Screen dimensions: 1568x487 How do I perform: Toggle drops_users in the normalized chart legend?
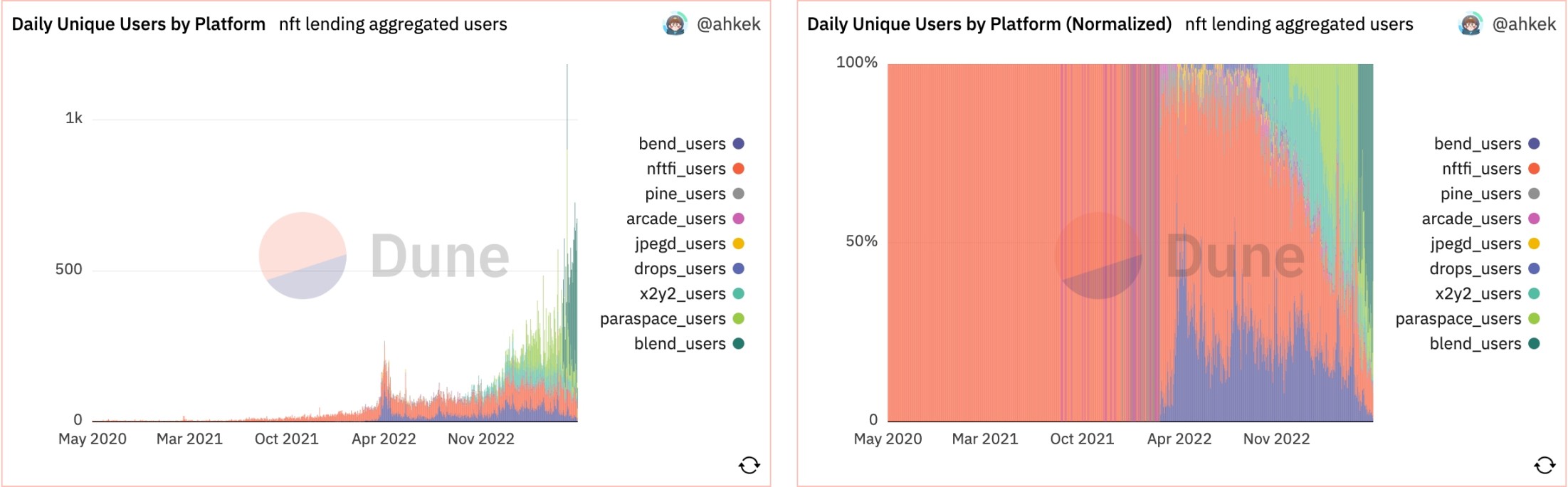(1475, 268)
